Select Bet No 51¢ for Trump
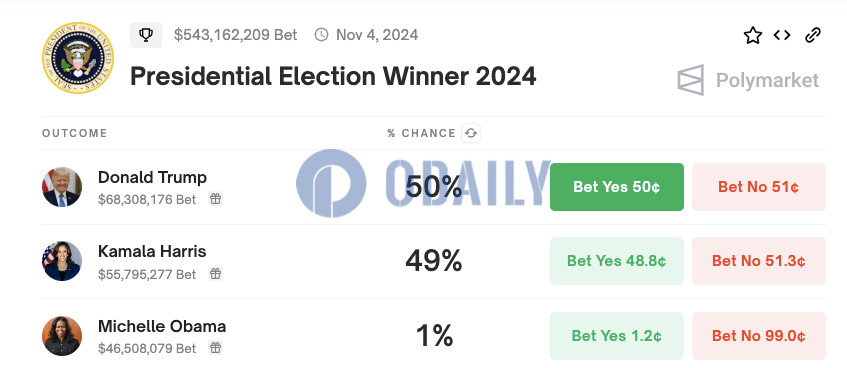Screen dimensions: 847x368 coord(758,187)
